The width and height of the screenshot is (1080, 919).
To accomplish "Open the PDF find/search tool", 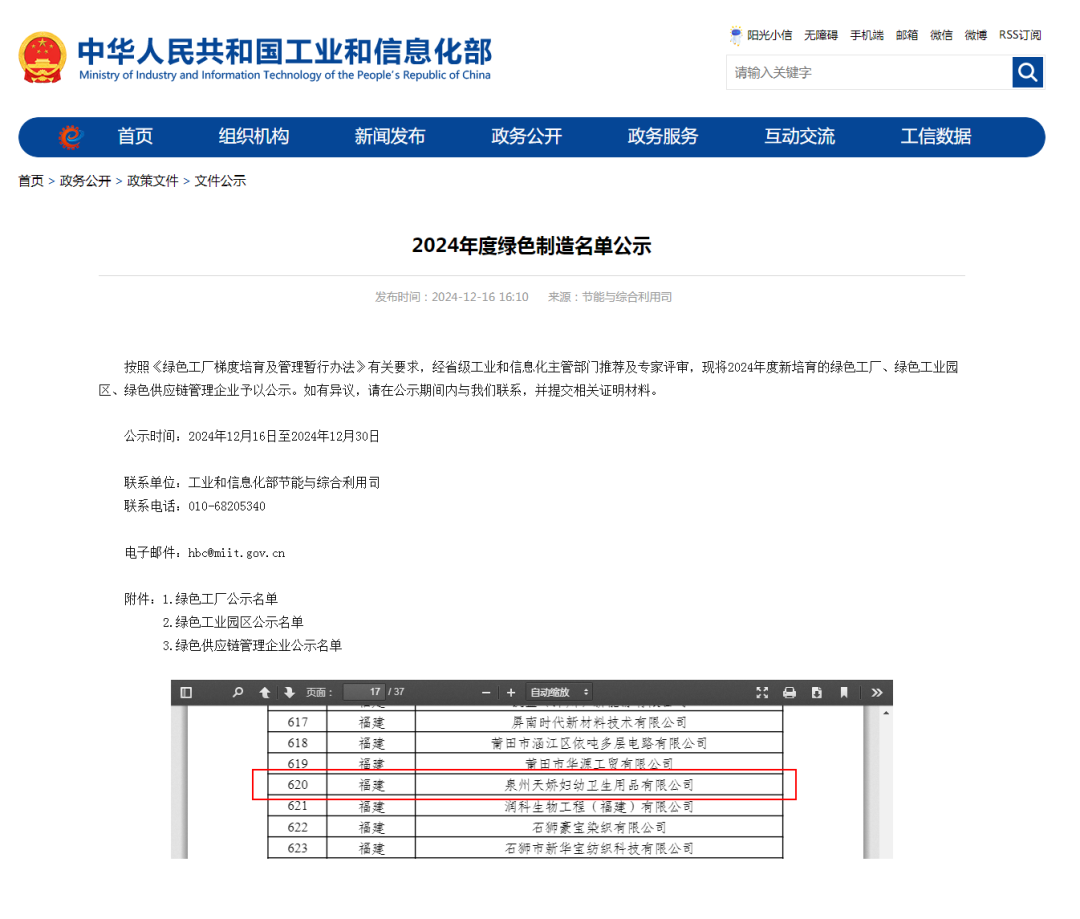I will tap(238, 692).
